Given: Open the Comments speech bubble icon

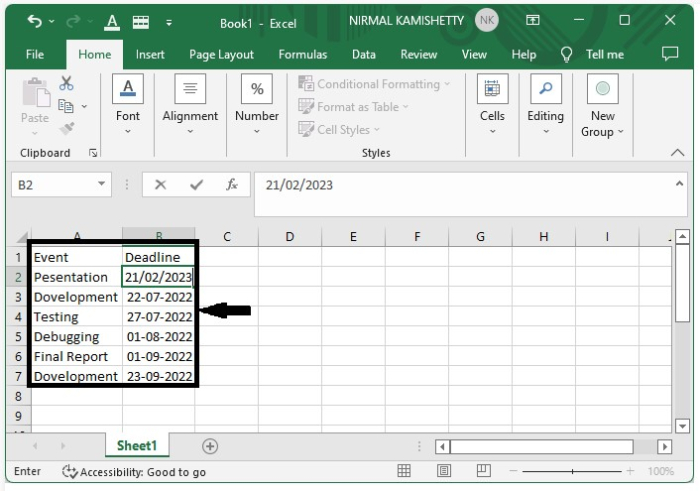Looking at the screenshot, I should click(670, 54).
